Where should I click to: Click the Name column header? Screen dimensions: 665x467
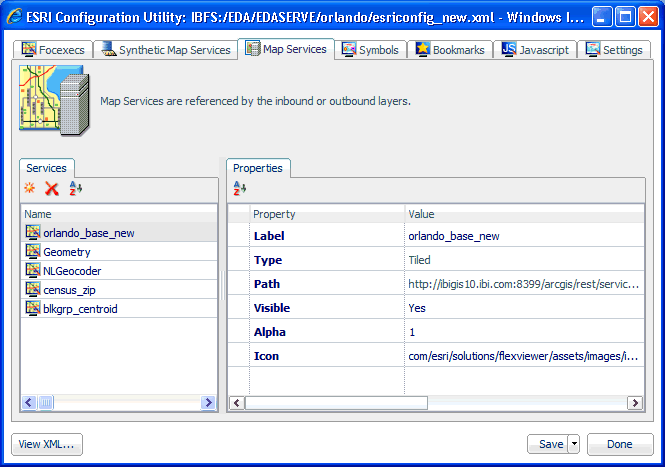point(119,214)
